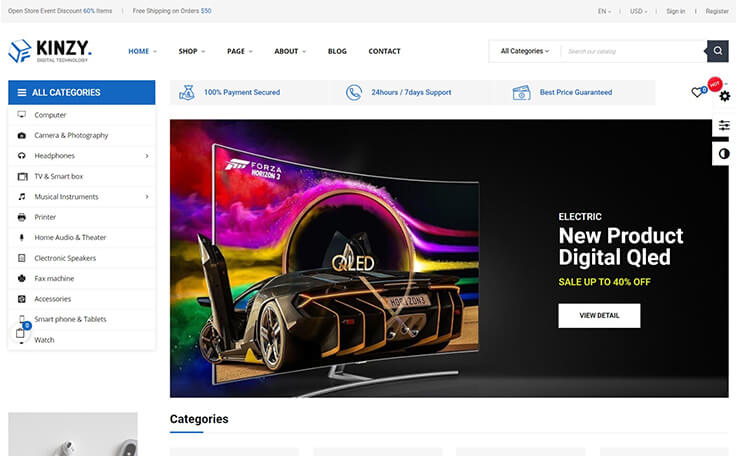Click Best Price Guaranteed text
Viewport: 736px width, 456px height.
[x=576, y=93]
